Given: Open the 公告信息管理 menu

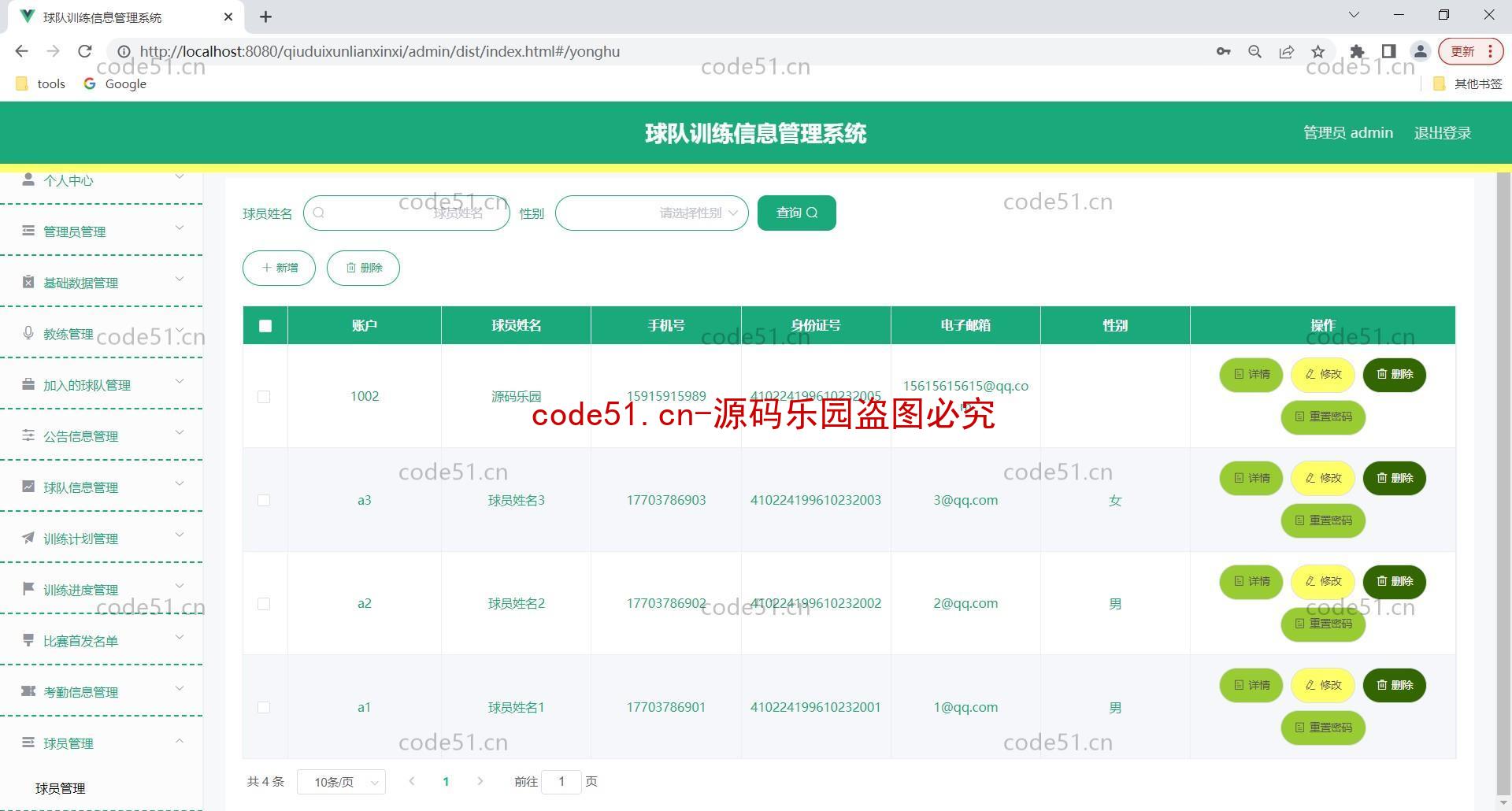Looking at the screenshot, I should (x=101, y=435).
